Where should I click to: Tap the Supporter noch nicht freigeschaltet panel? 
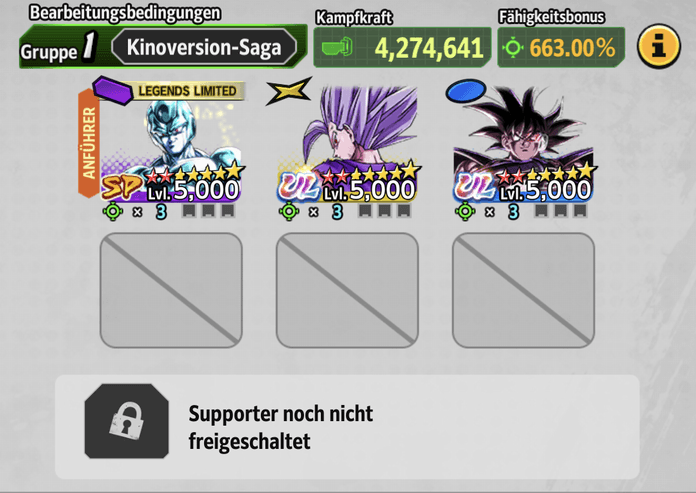347,427
